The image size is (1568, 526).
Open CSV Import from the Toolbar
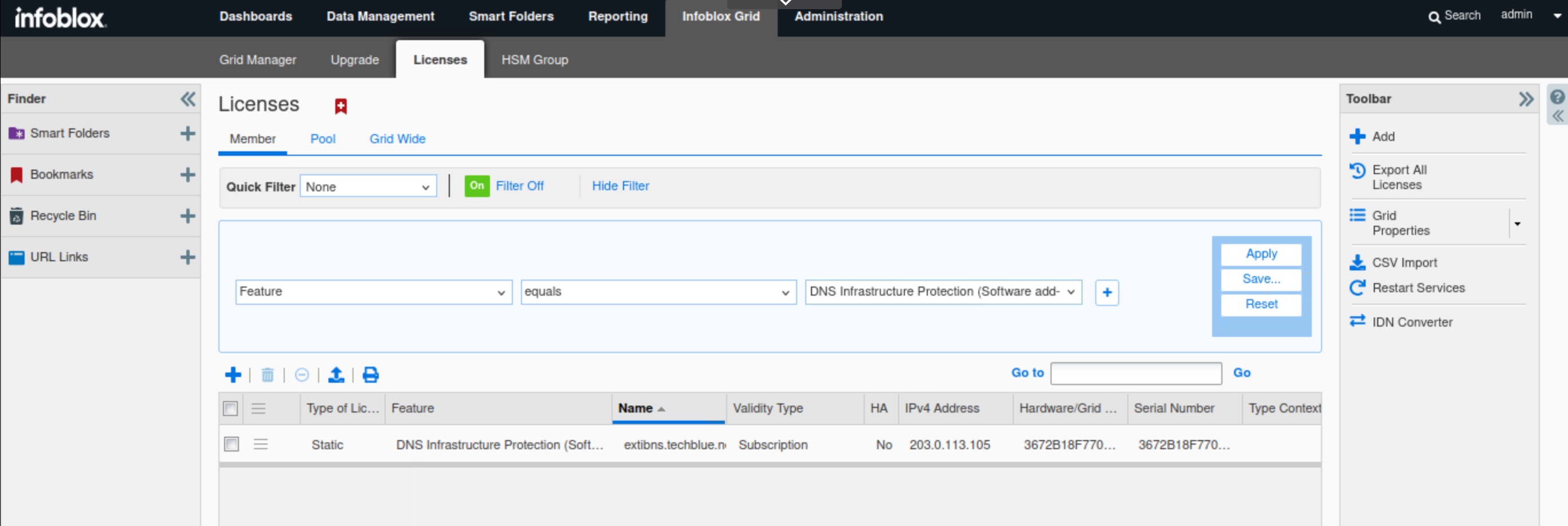(1404, 262)
